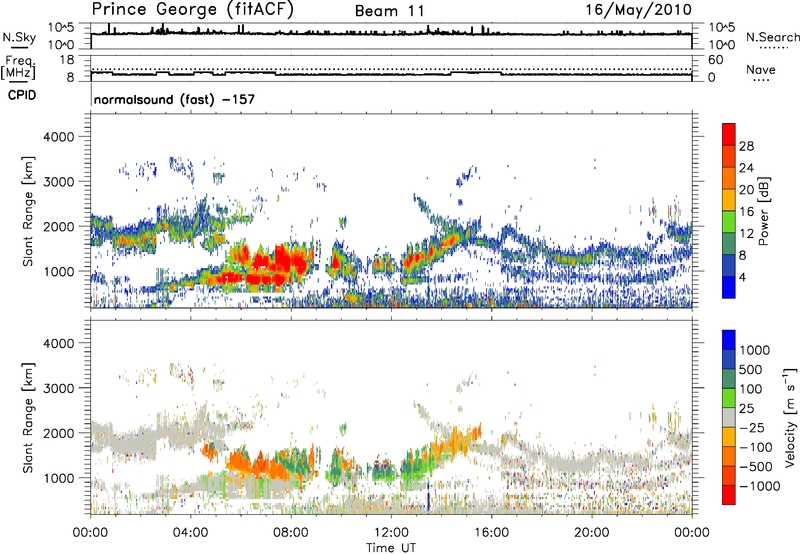Click the 'N.Search' legend label
The width and height of the screenshot is (800, 554).
pos(772,37)
